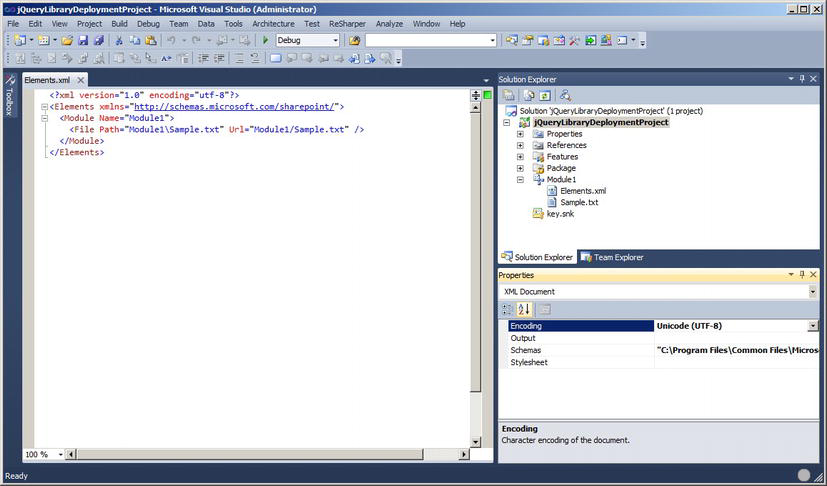The height and width of the screenshot is (486, 827).
Task: Collapse the Module1 node in Solution Explorer
Action: 520,180
